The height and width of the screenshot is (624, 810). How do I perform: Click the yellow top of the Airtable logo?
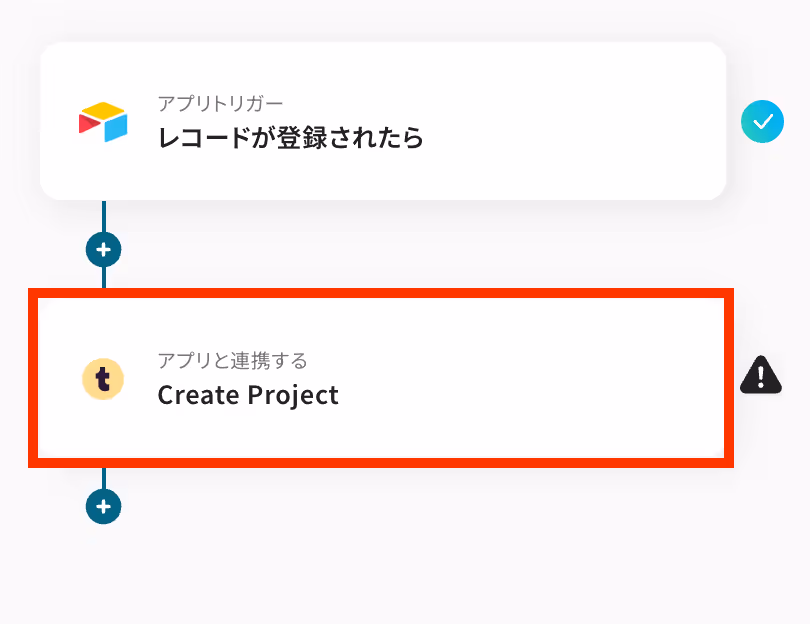pyautogui.click(x=103, y=110)
